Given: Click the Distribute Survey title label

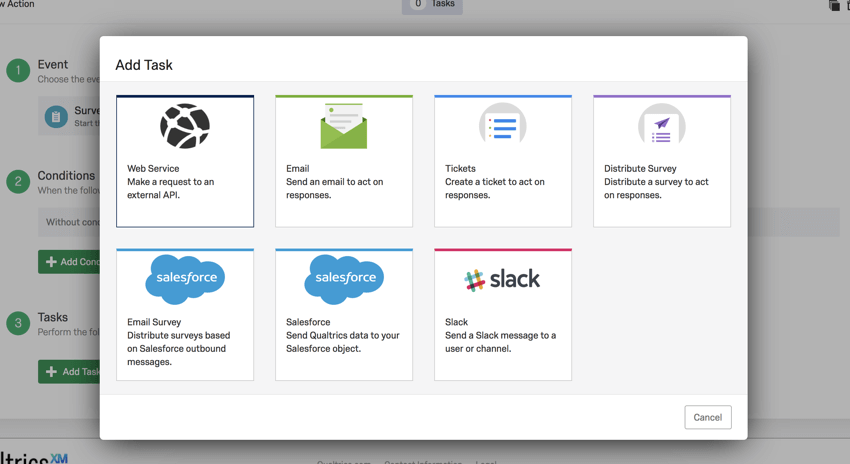Looking at the screenshot, I should (640, 169).
